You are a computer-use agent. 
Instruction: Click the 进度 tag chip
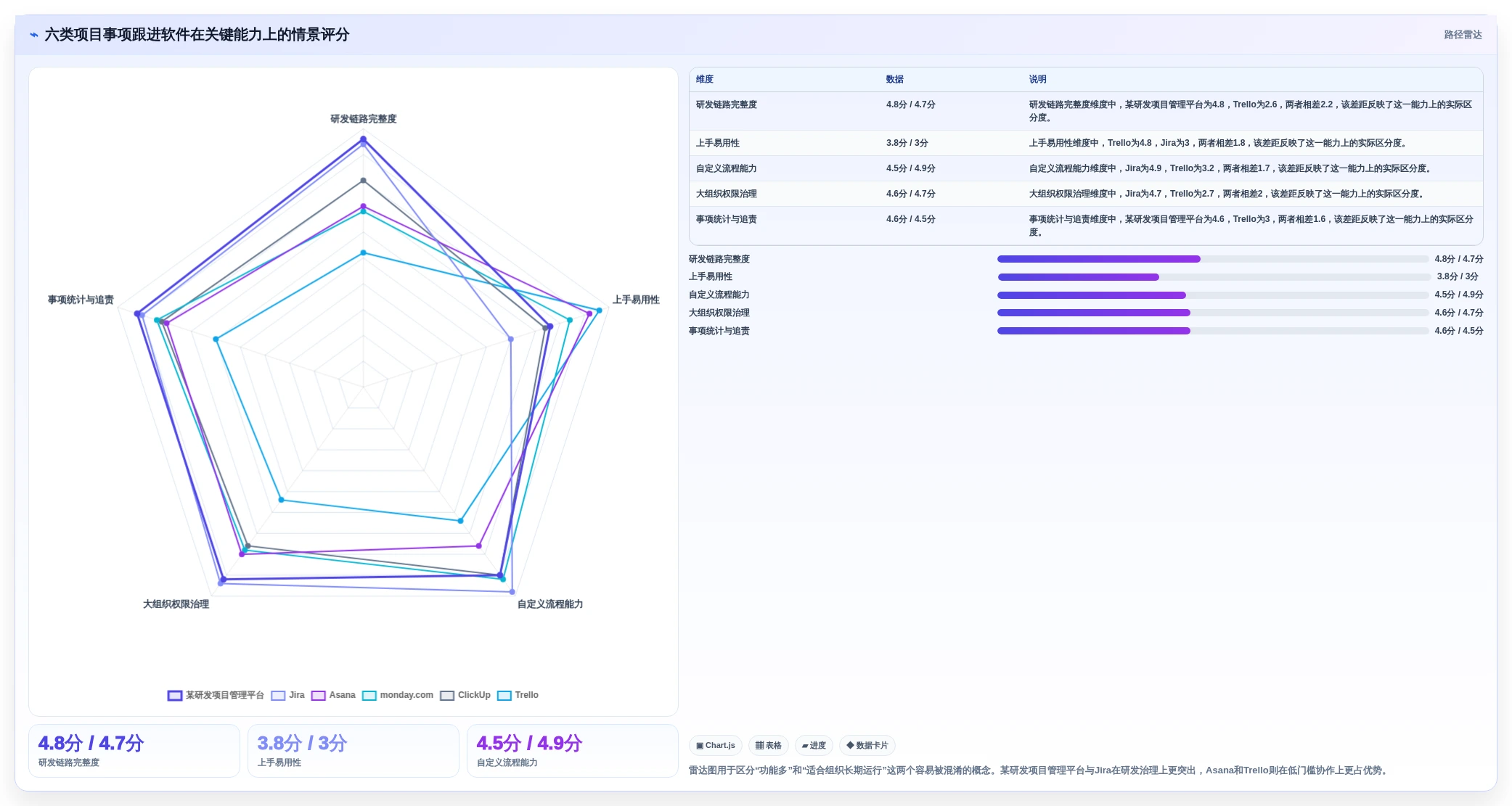click(x=814, y=745)
